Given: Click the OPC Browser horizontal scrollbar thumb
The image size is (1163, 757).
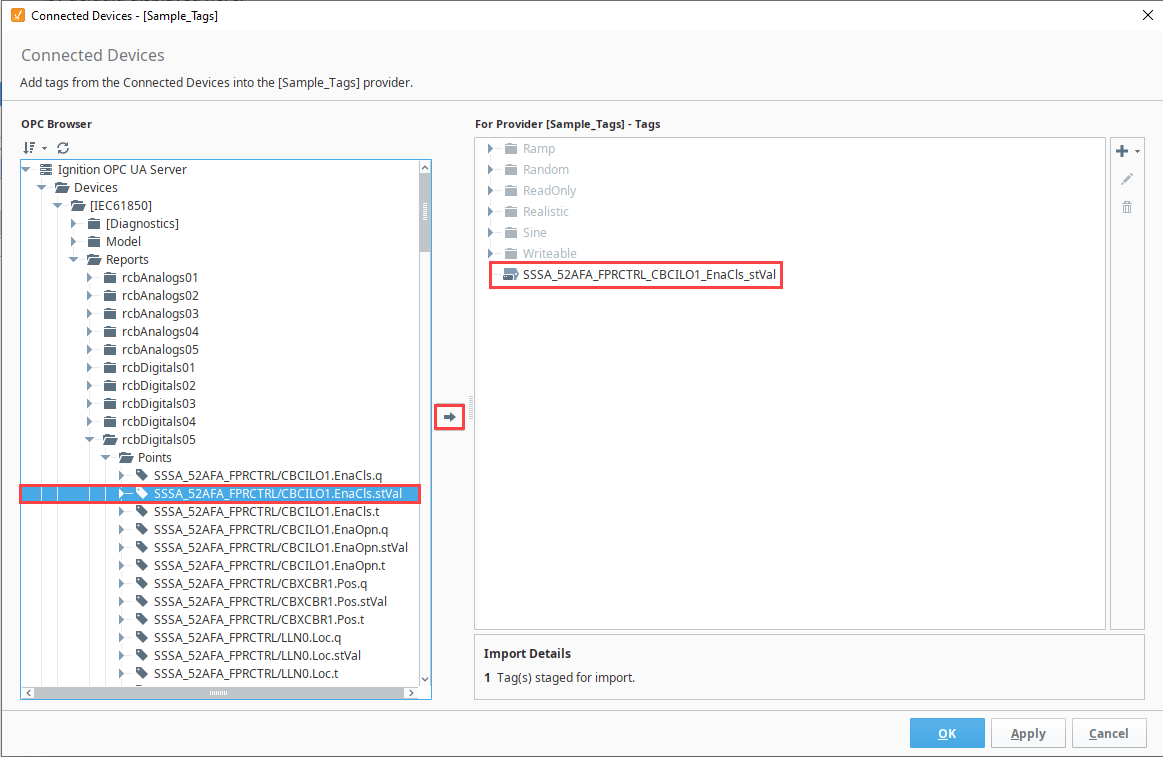Looking at the screenshot, I should point(218,692).
